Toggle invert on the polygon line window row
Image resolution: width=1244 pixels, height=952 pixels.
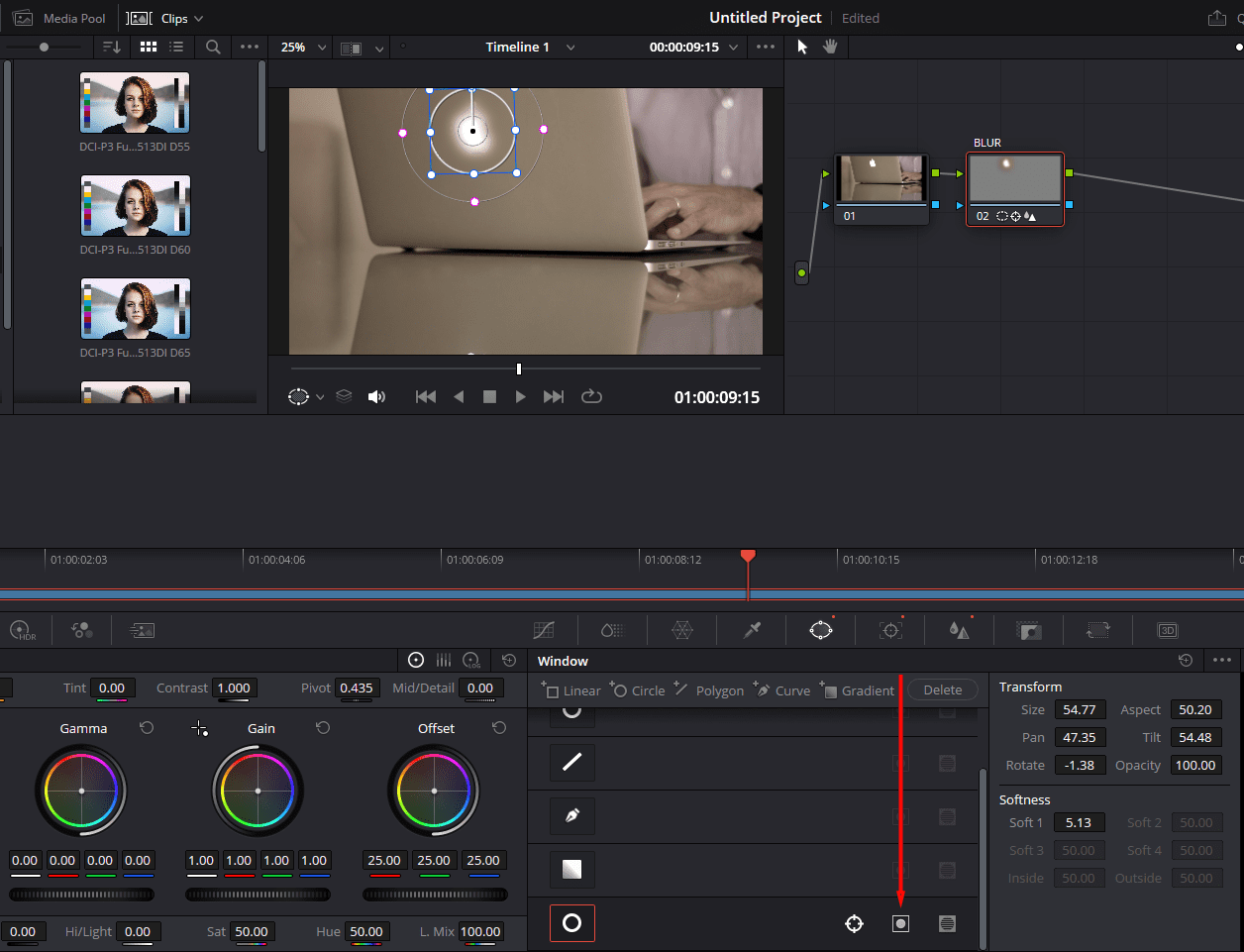[x=900, y=763]
